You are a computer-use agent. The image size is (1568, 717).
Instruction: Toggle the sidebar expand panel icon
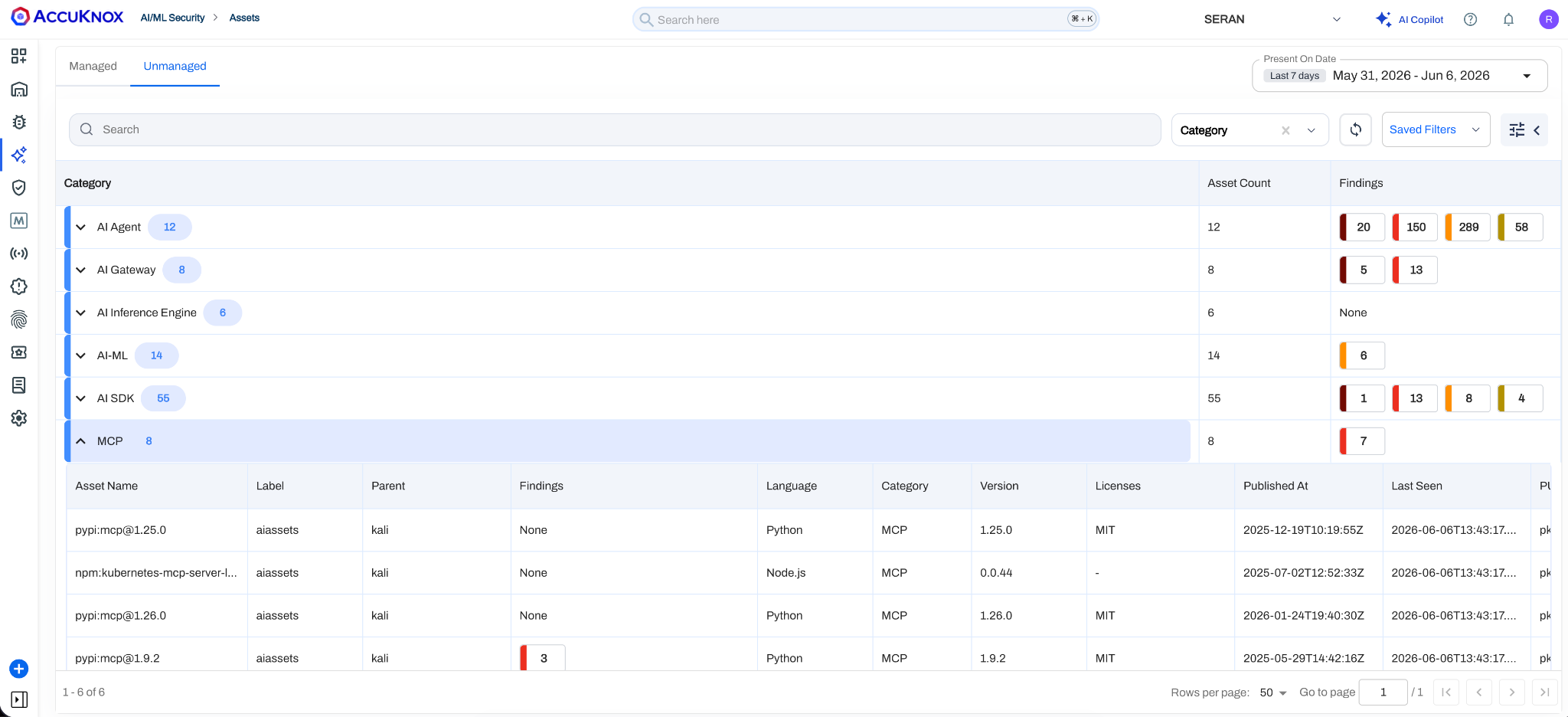[19, 699]
